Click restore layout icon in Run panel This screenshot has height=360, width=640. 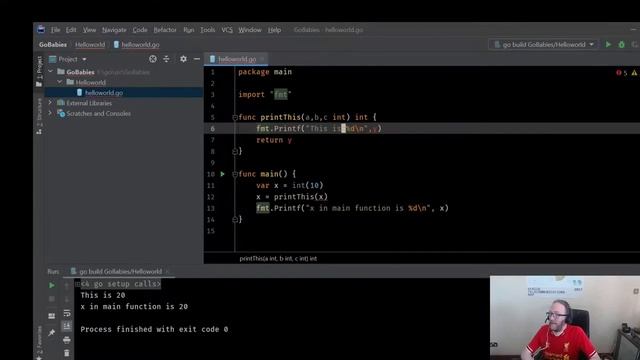[x=51, y=316]
